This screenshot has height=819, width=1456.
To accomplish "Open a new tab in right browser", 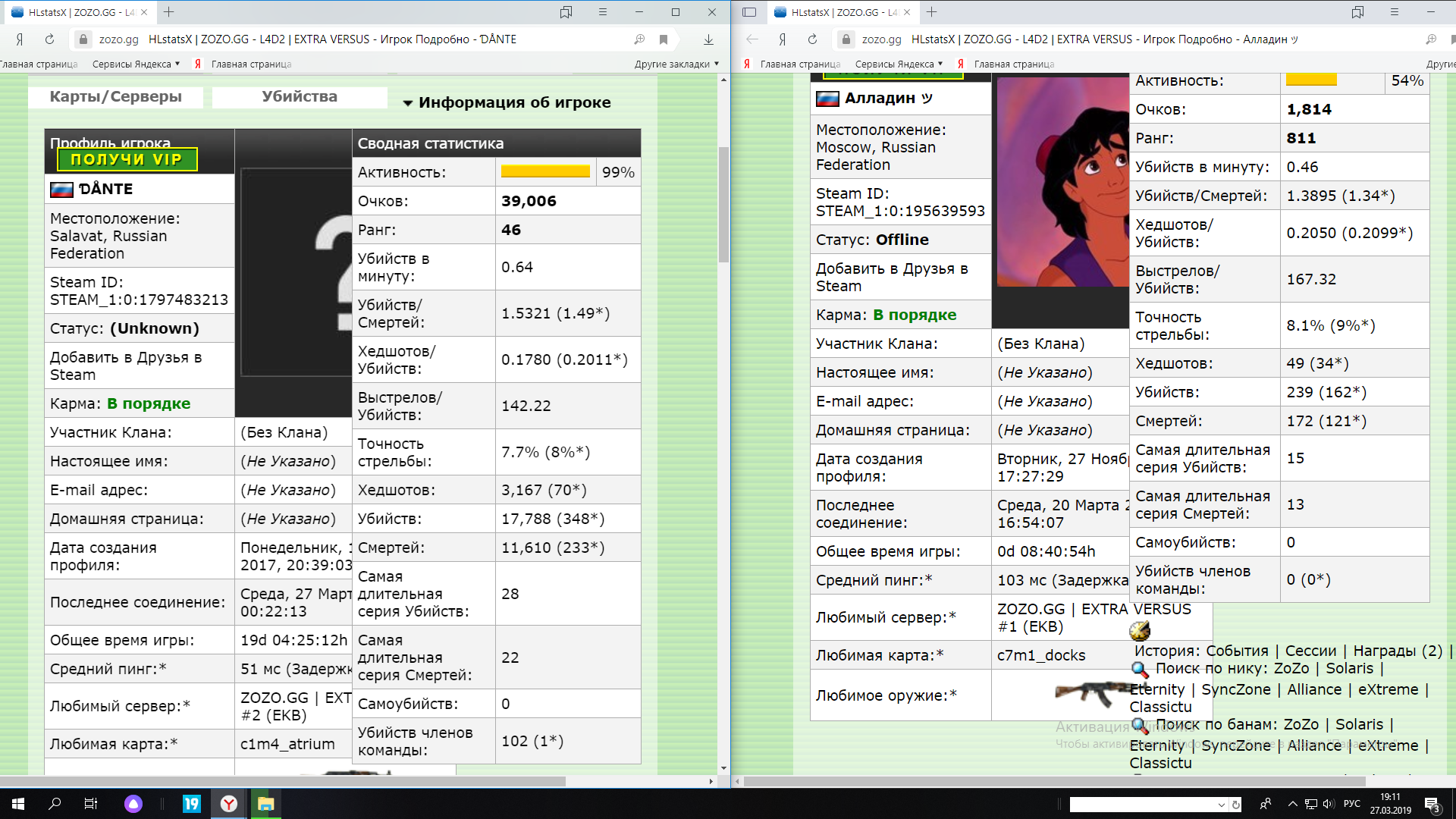I will click(932, 12).
